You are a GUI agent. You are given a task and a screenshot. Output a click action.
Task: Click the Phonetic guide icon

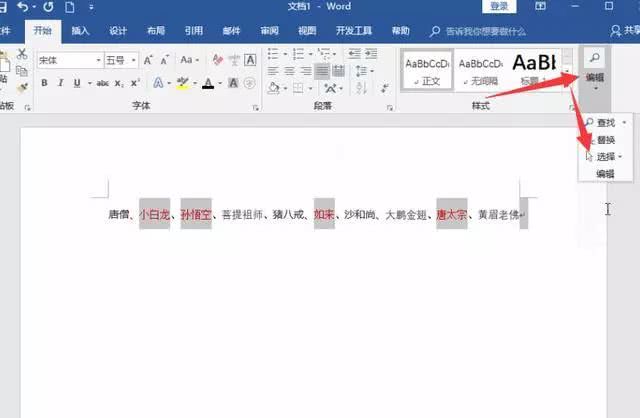point(234,60)
